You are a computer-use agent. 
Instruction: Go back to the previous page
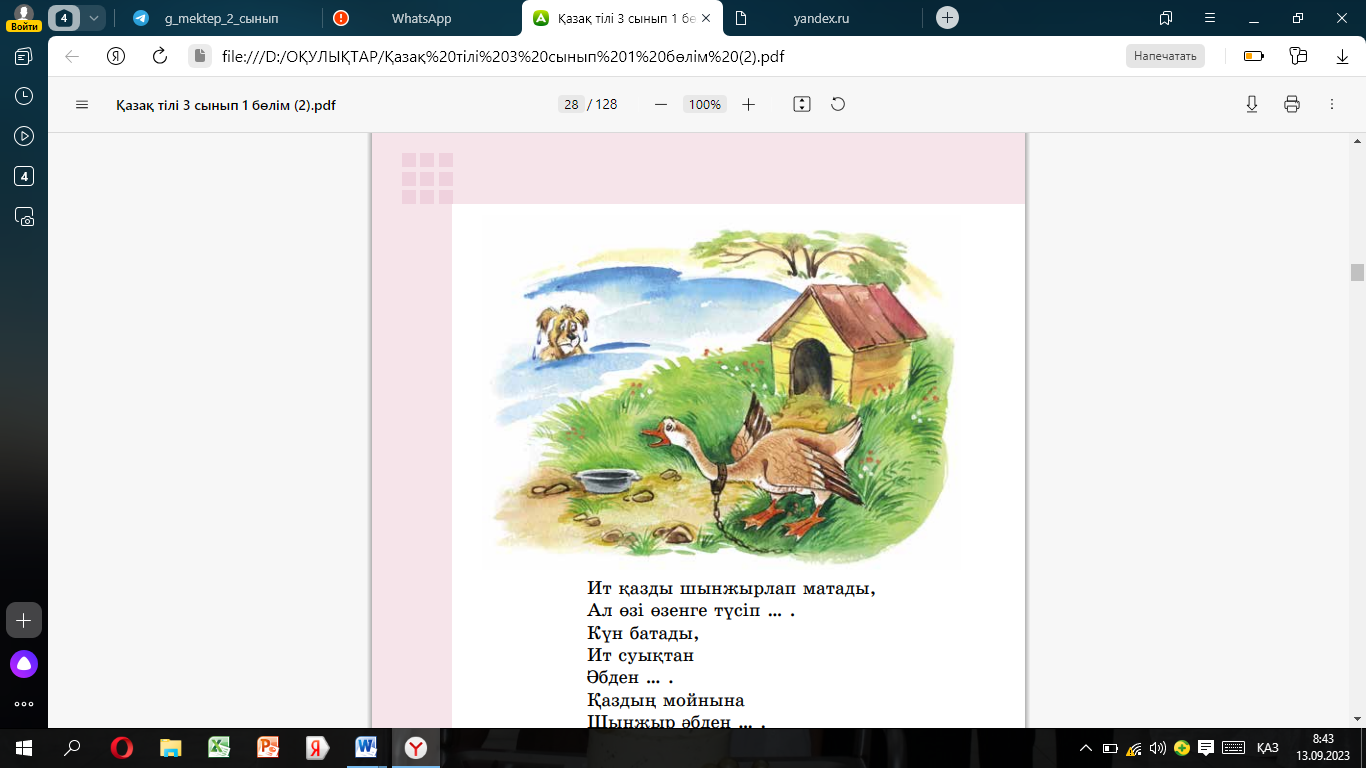pos(72,56)
